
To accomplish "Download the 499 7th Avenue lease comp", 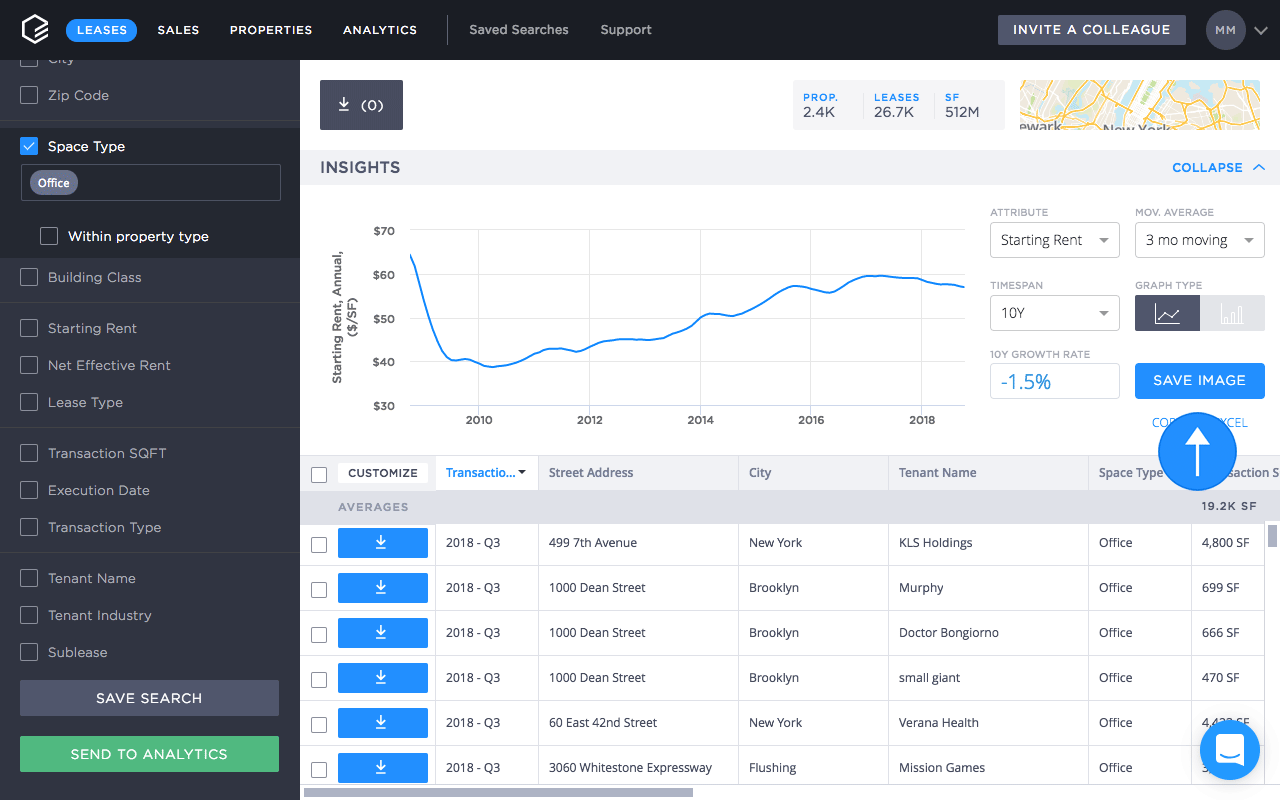I will [x=382, y=543].
